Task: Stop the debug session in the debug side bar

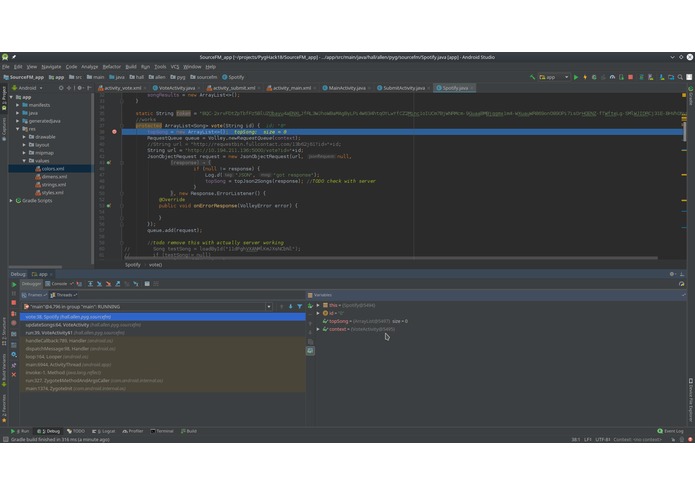Action: pyautogui.click(x=14, y=303)
